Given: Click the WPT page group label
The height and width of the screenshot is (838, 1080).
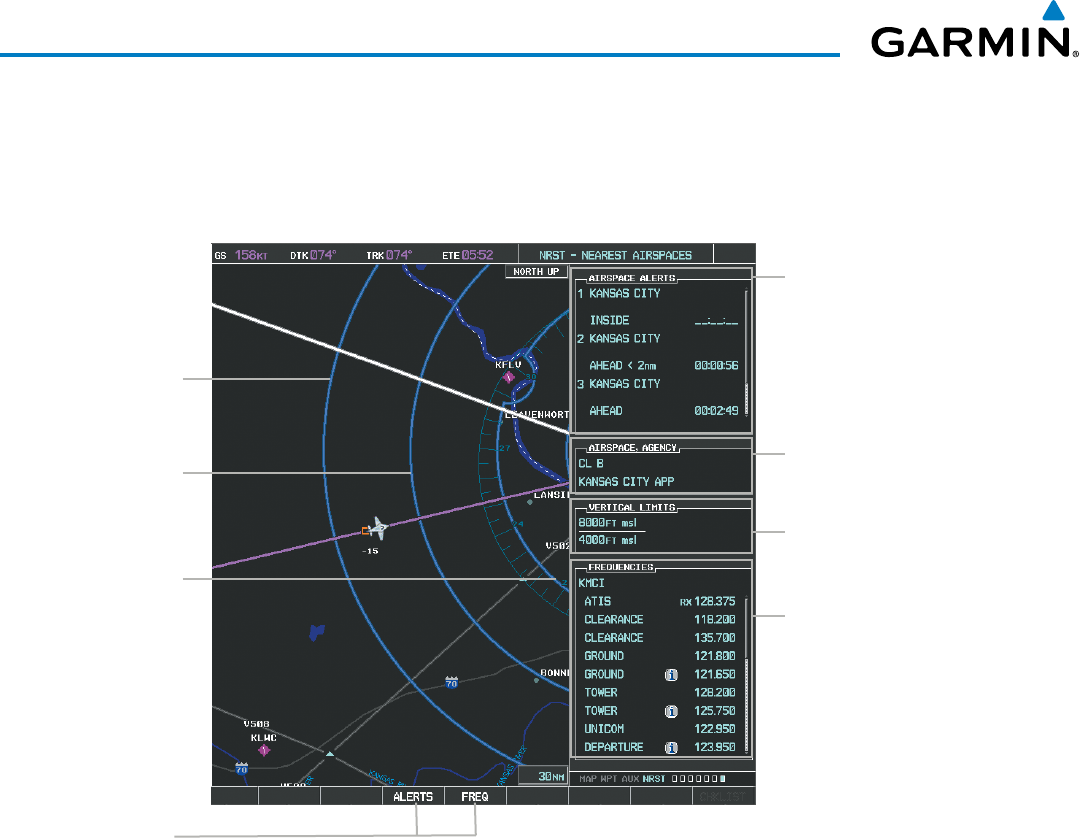Looking at the screenshot, I should point(609,779).
